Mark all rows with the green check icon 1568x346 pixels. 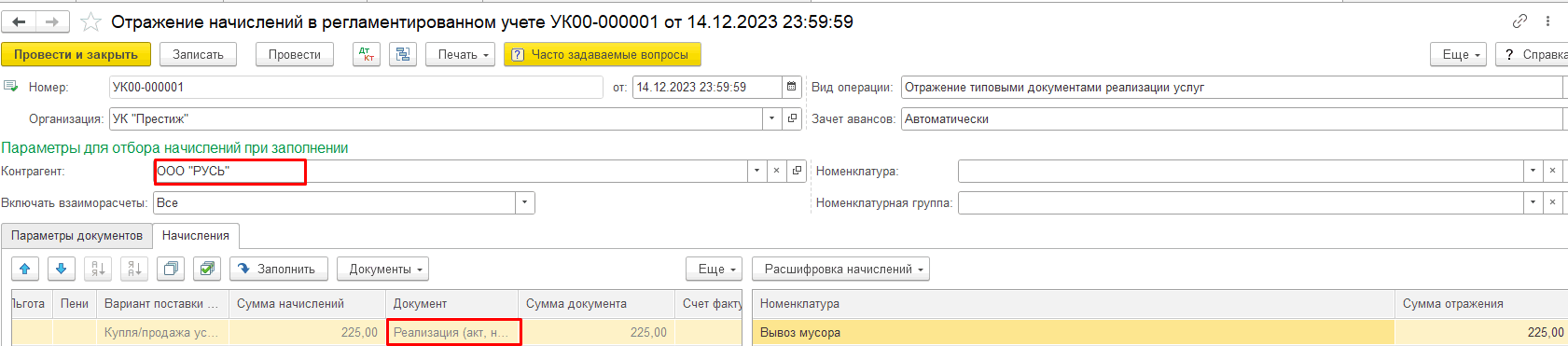(x=206, y=269)
